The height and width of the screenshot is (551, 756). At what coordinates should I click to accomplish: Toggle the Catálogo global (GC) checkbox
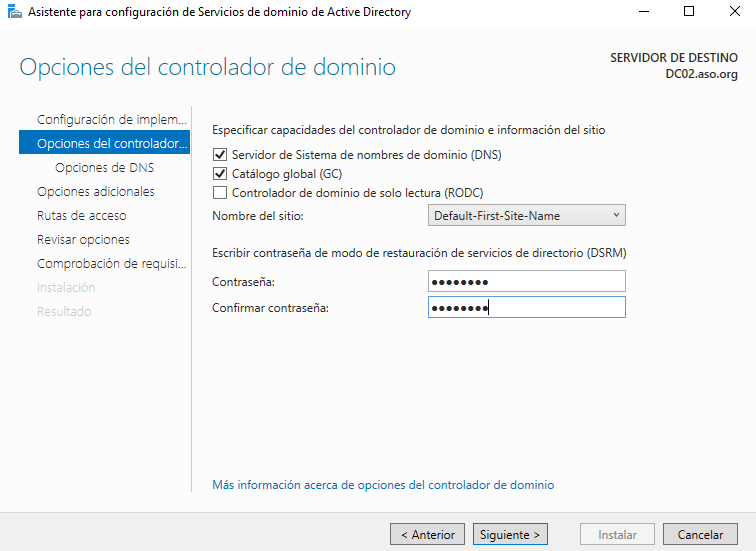220,174
